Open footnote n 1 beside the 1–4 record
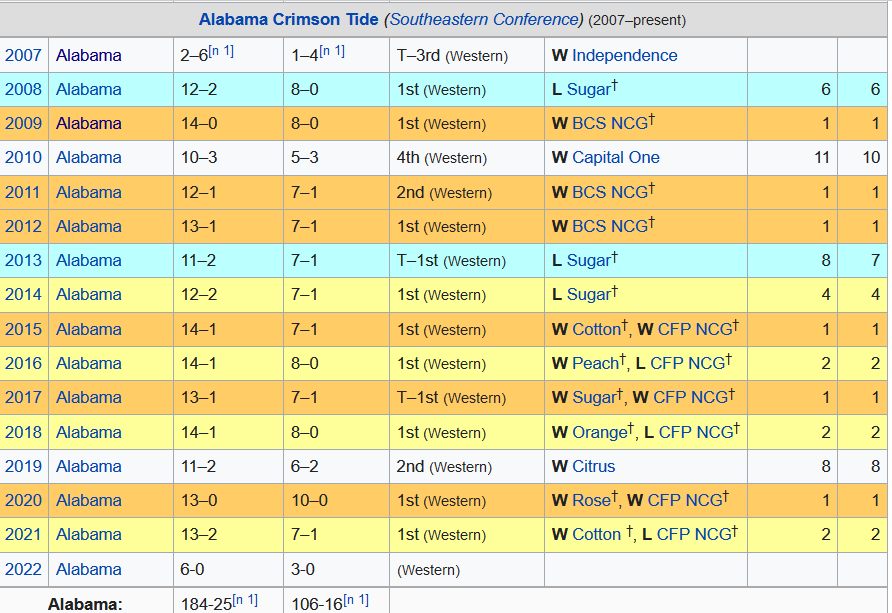Image resolution: width=892 pixels, height=613 pixels. pyautogui.click(x=332, y=51)
